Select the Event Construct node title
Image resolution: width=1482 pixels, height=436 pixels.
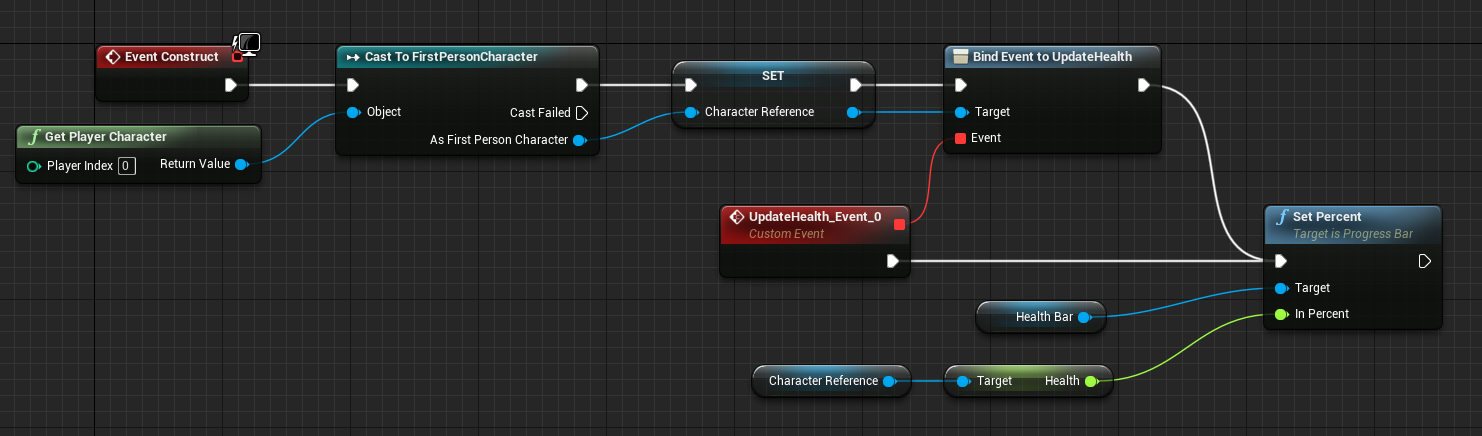point(171,57)
